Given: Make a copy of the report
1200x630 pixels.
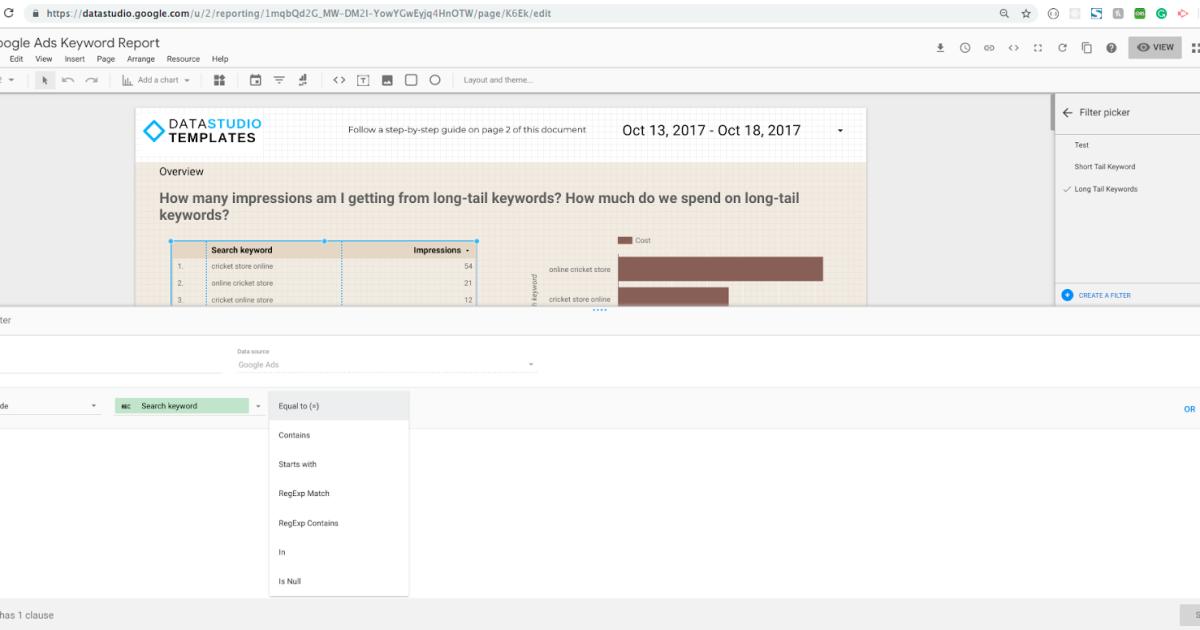Looking at the screenshot, I should coord(1086,47).
